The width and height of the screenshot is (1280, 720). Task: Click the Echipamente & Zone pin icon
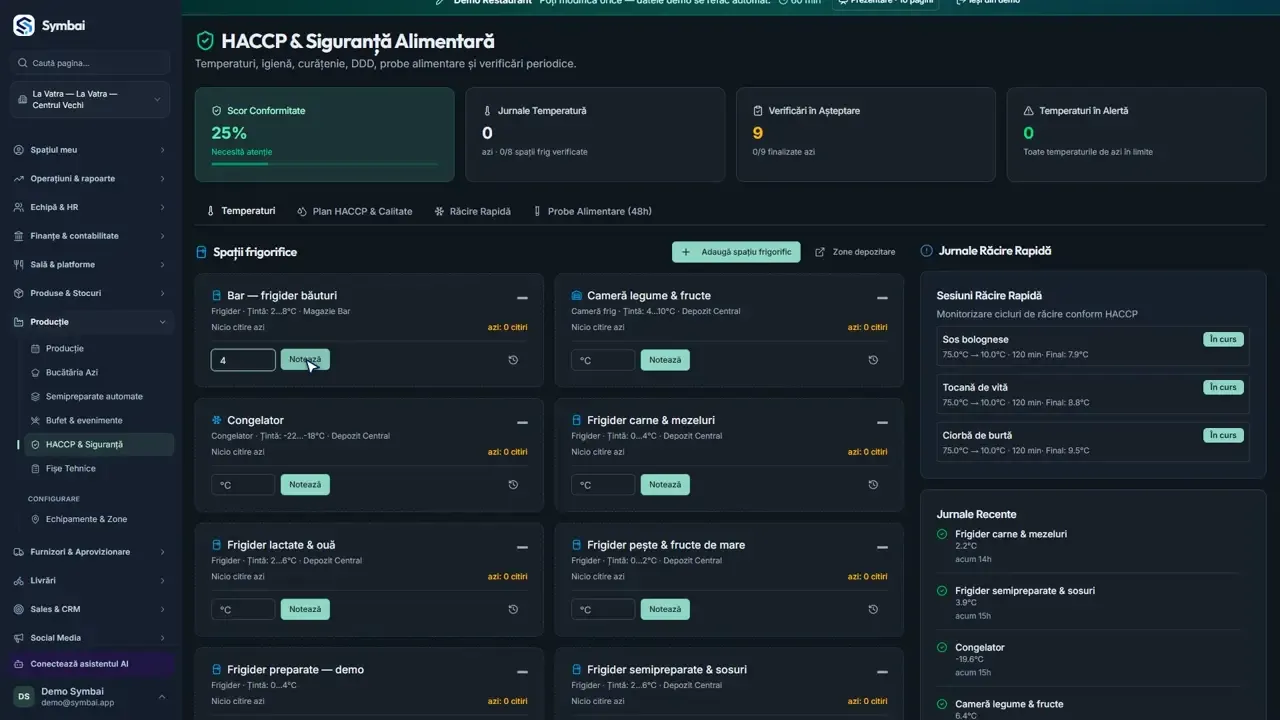[36, 520]
